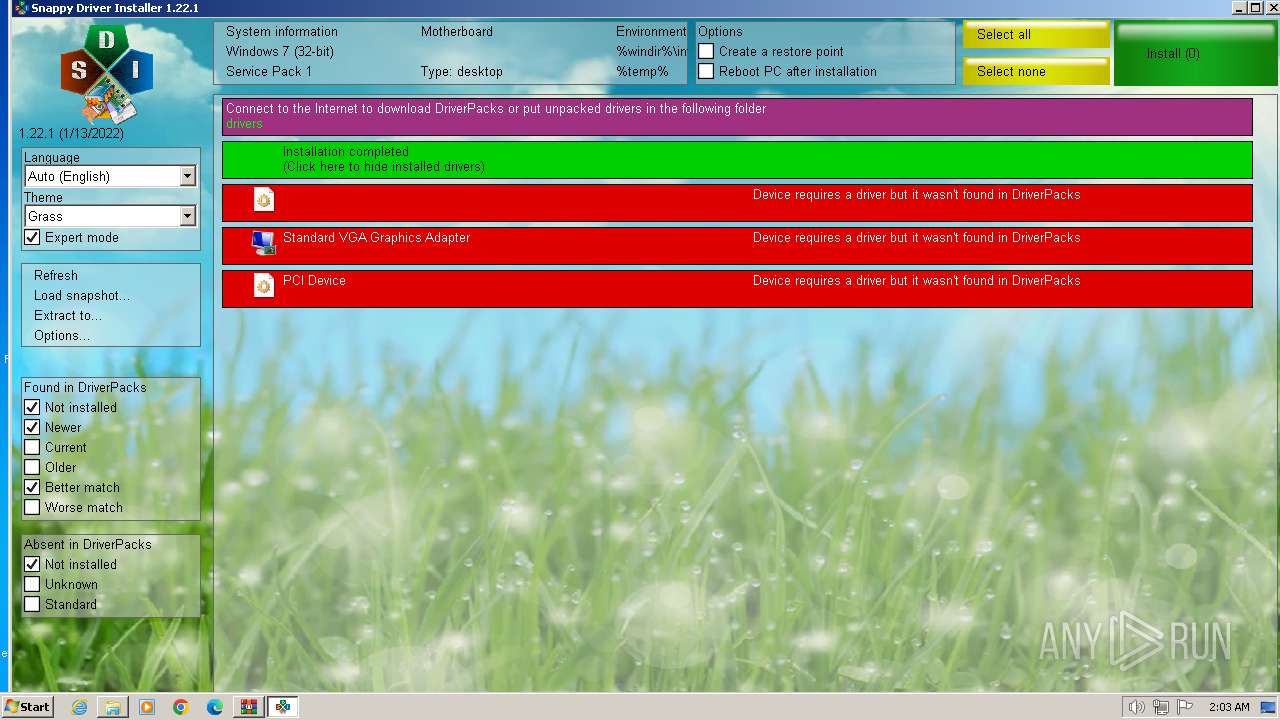Click the volume speaker tray icon
This screenshot has width=1280, height=720.
pyautogui.click(x=1136, y=707)
